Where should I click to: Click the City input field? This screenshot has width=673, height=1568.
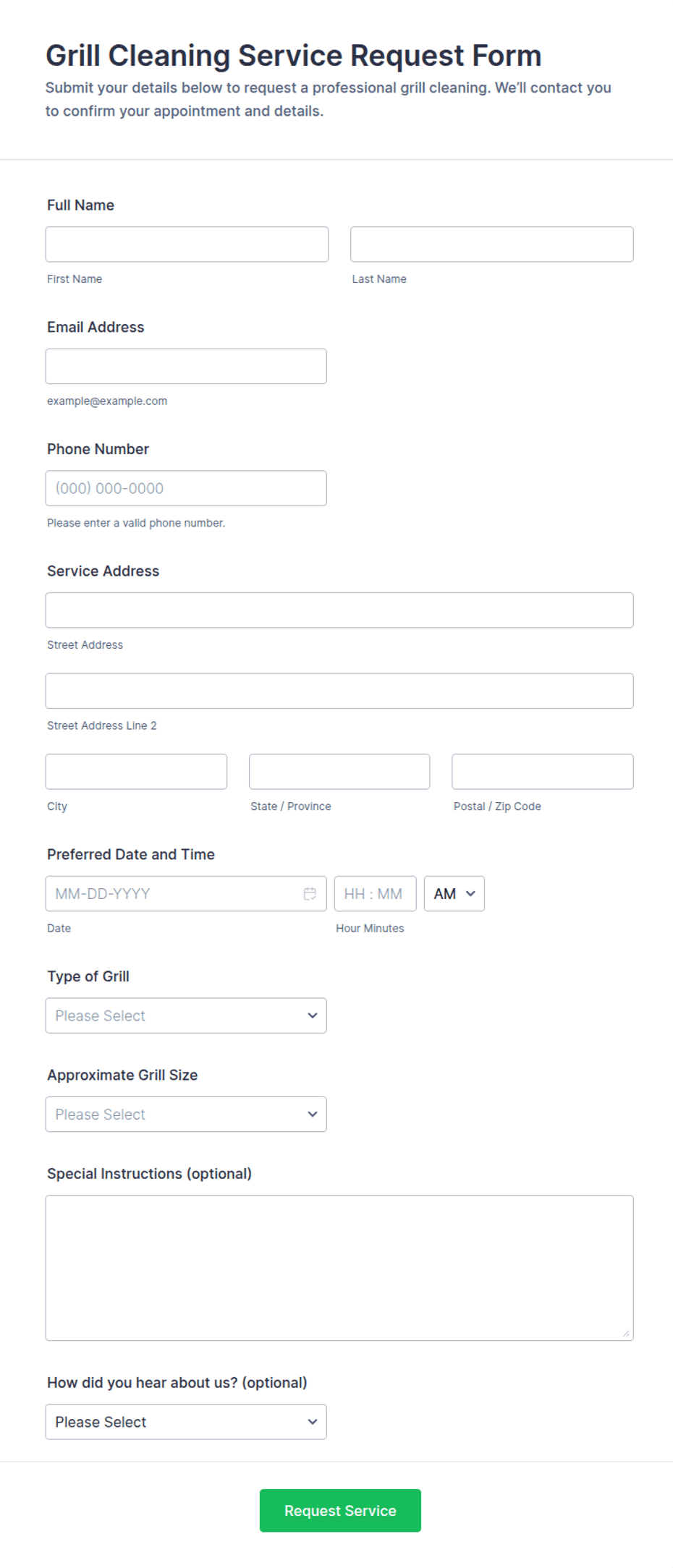pos(136,772)
